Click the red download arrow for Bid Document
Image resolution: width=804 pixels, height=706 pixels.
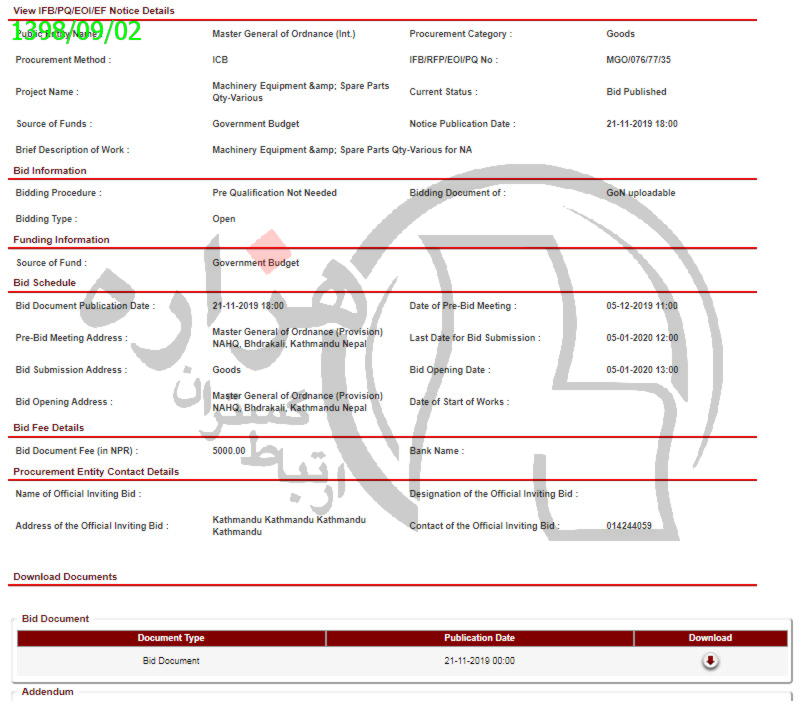pyautogui.click(x=710, y=661)
